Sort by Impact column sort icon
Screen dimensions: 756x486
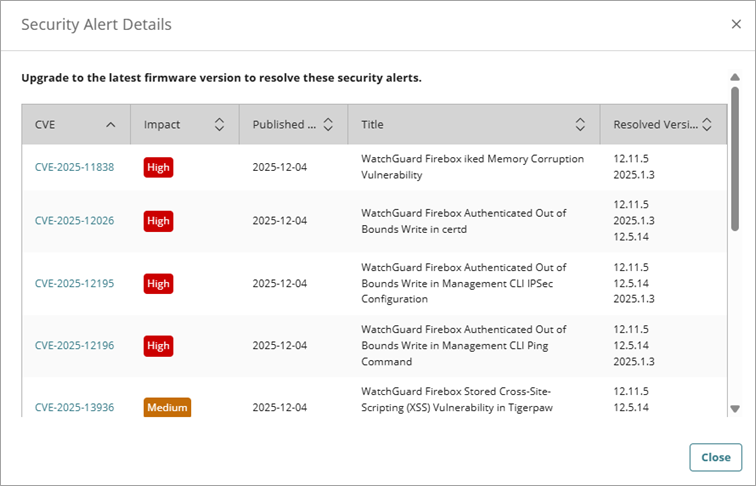tap(219, 124)
